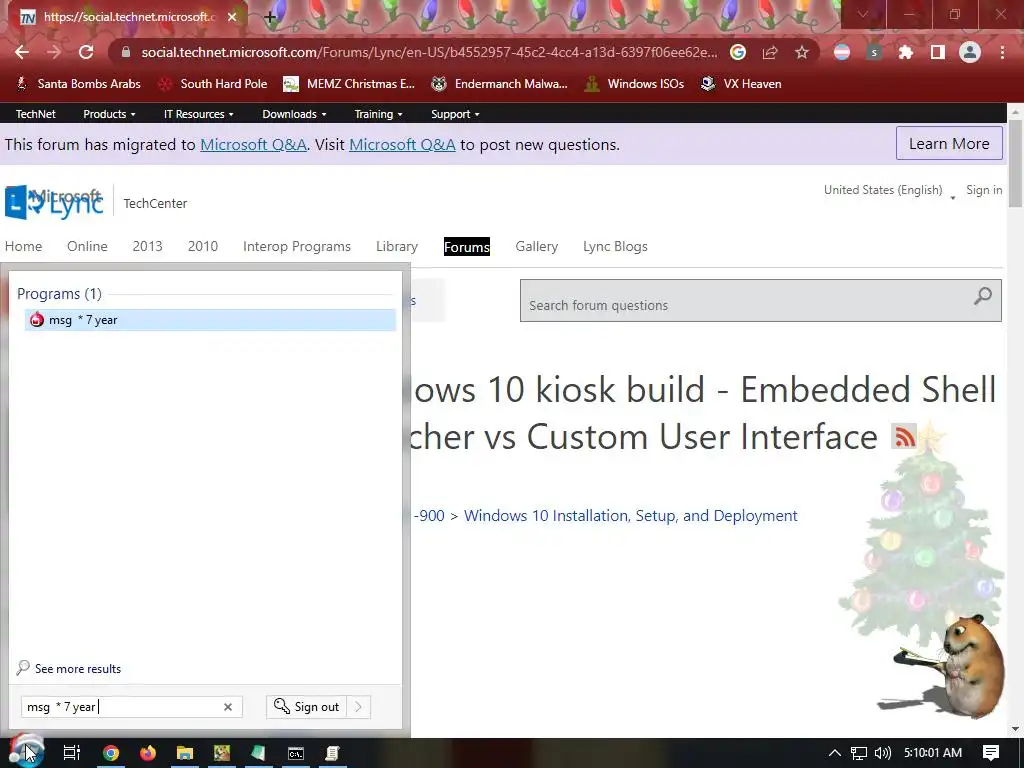Open File Explorer from the taskbar
The height and width of the screenshot is (768, 1024).
(x=185, y=753)
